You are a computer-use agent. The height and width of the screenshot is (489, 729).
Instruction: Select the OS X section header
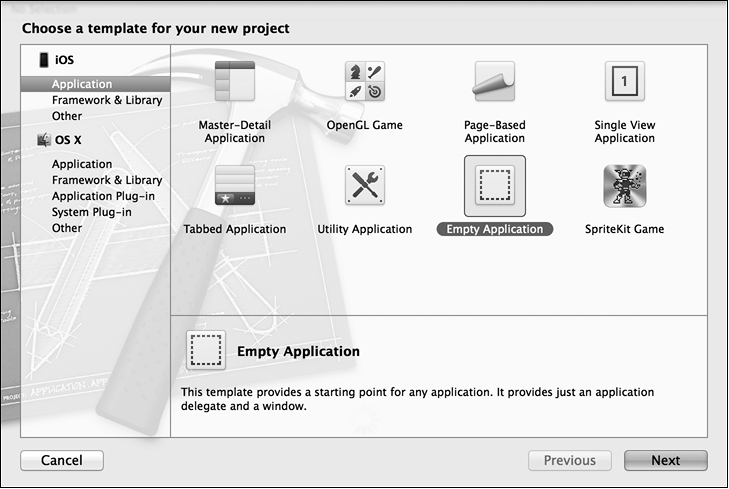coord(68,140)
